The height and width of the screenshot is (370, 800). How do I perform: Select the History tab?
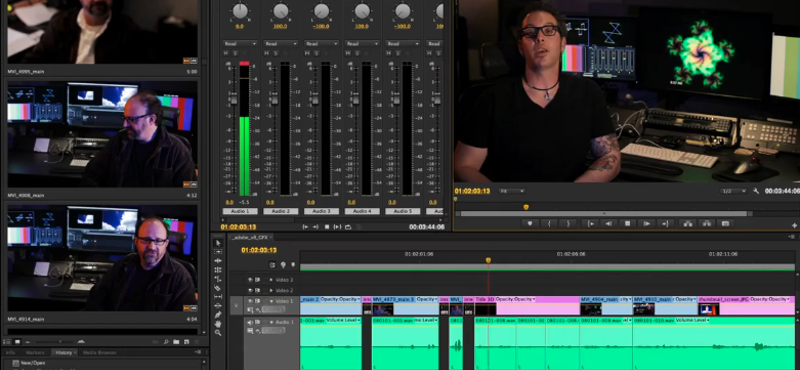point(64,352)
